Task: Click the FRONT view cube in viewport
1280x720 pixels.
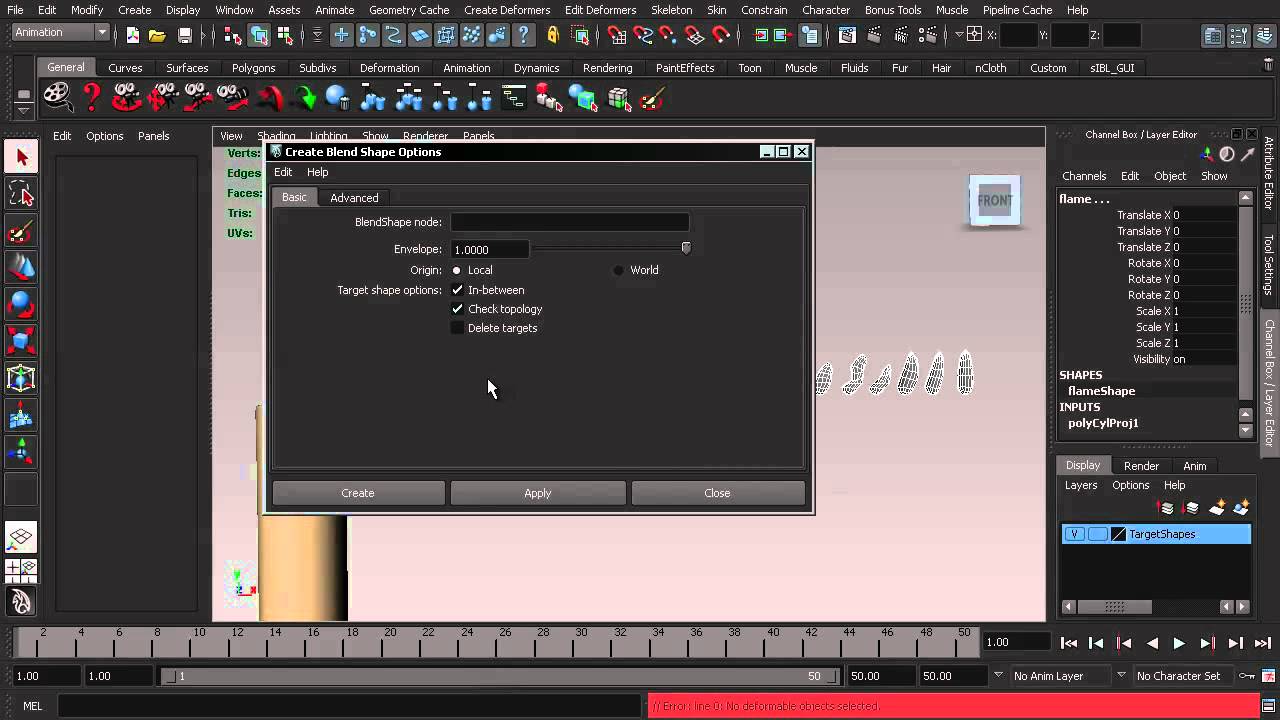Action: [x=994, y=200]
